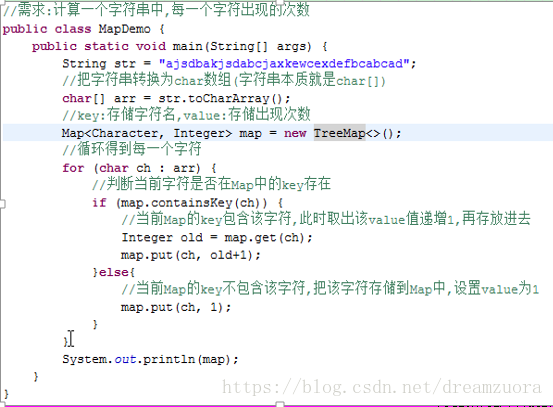Click the Map<Character, Integer> type declaration
Image resolution: width=553 pixels, height=407 pixels.
[147, 133]
